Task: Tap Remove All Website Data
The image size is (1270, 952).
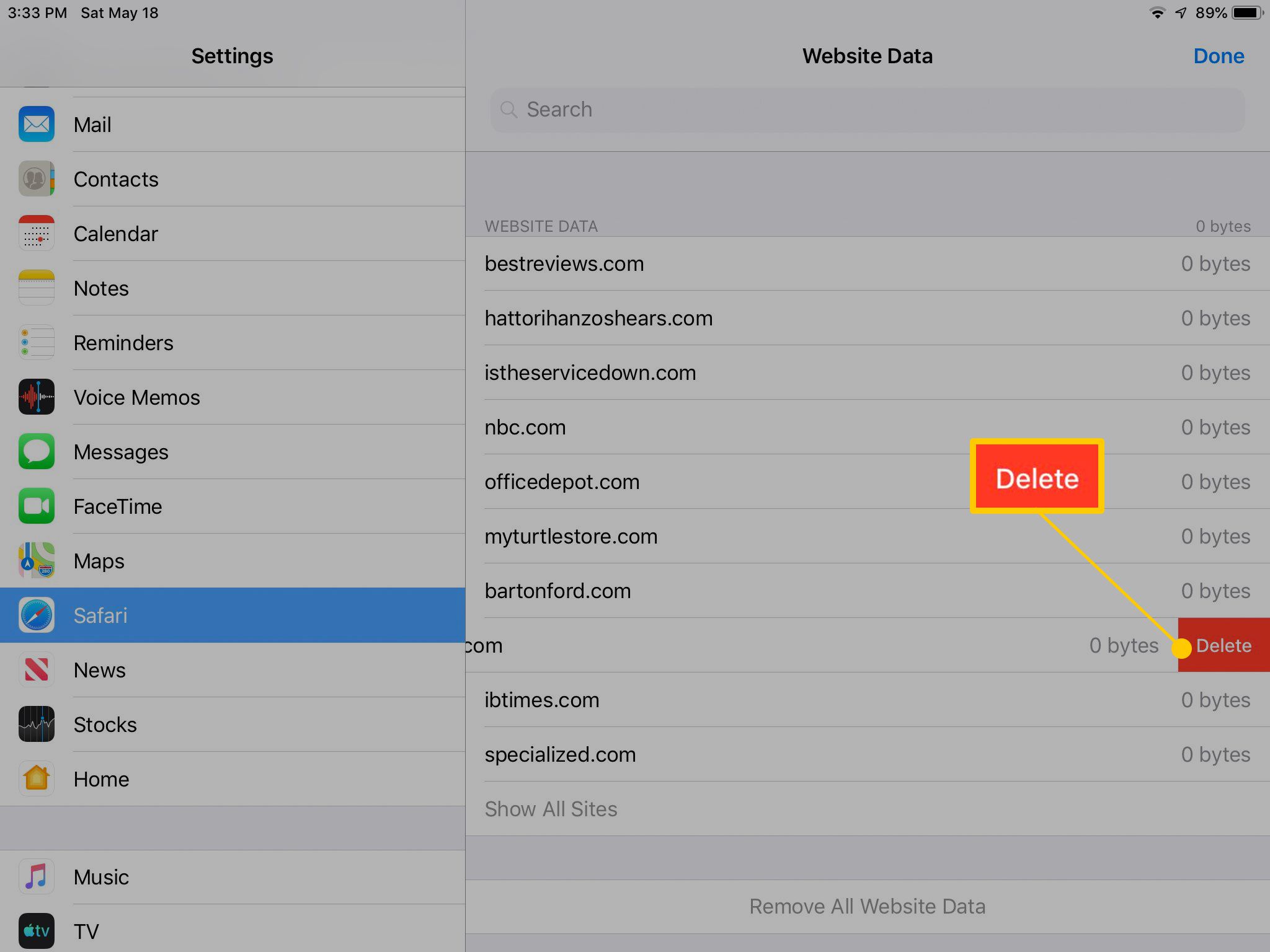Action: pyautogui.click(x=868, y=907)
